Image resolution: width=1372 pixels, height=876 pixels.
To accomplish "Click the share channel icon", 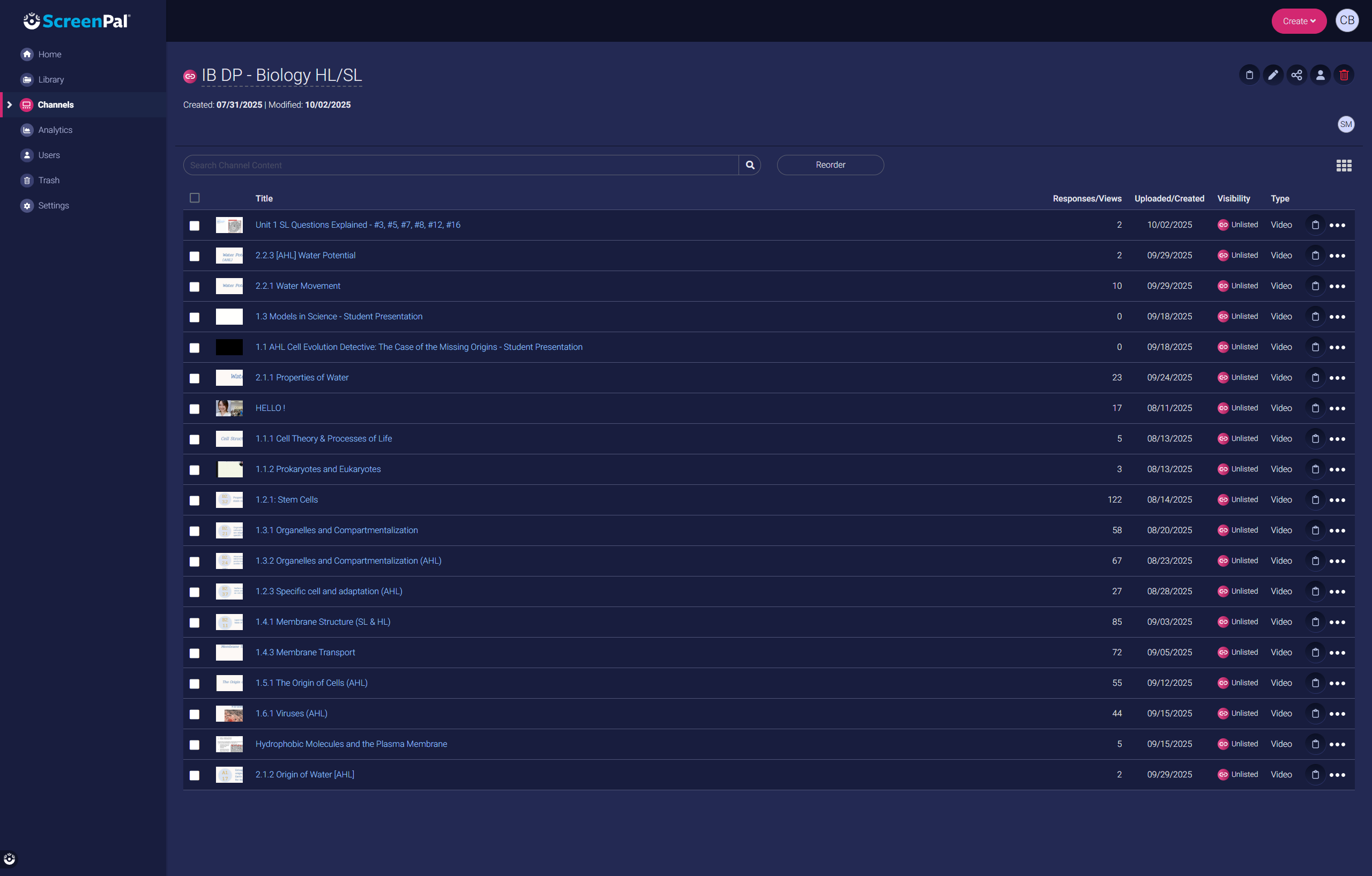I will point(1296,75).
